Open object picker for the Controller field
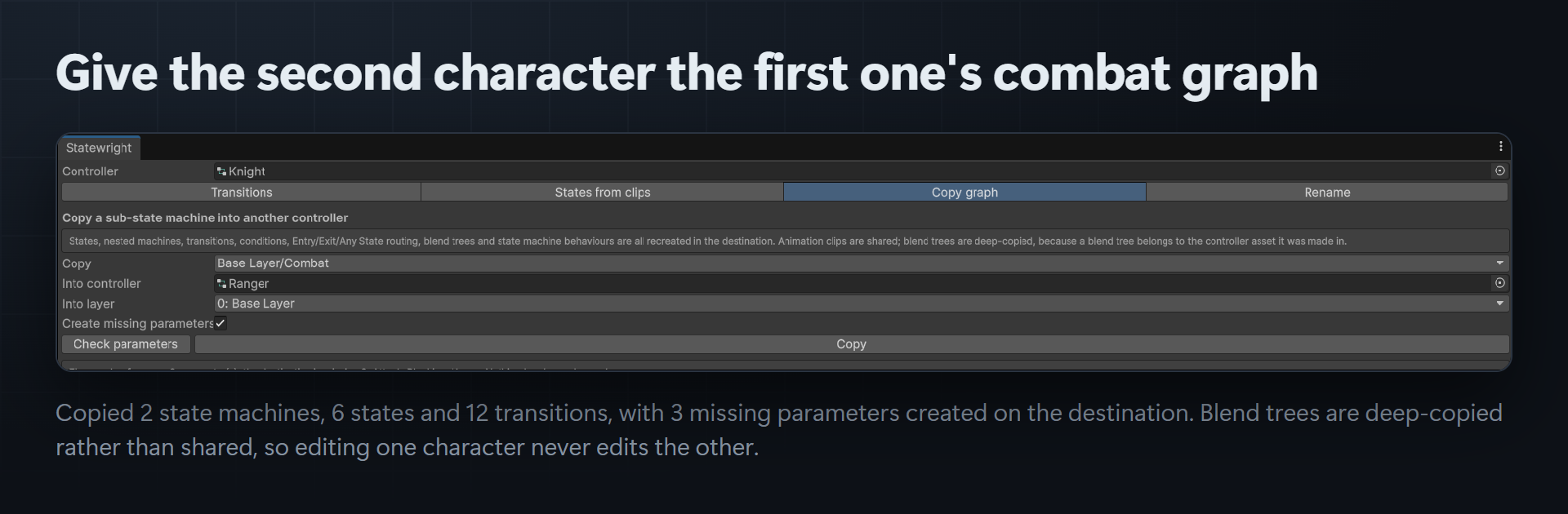1568x514 pixels. point(1499,171)
